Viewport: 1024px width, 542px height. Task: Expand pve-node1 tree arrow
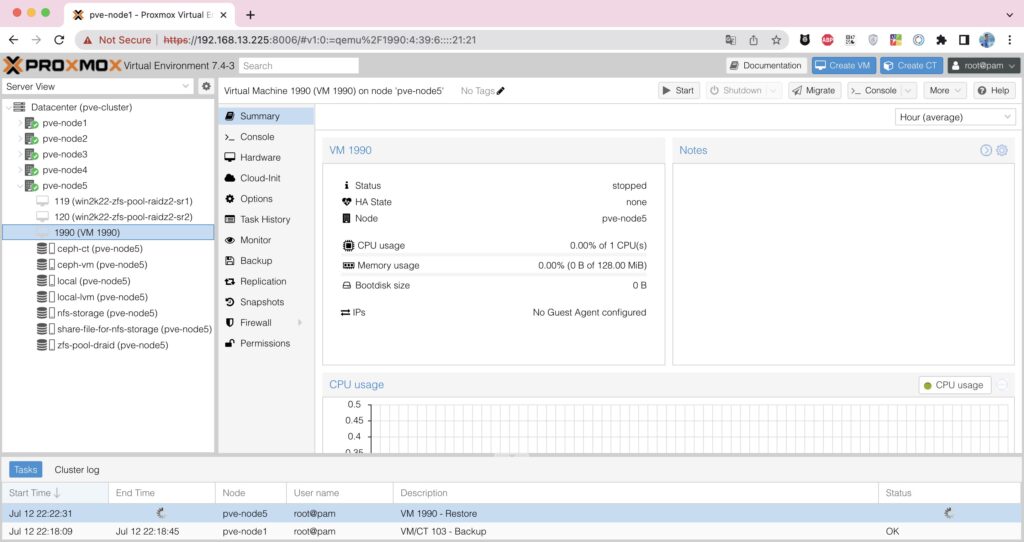[x=20, y=123]
